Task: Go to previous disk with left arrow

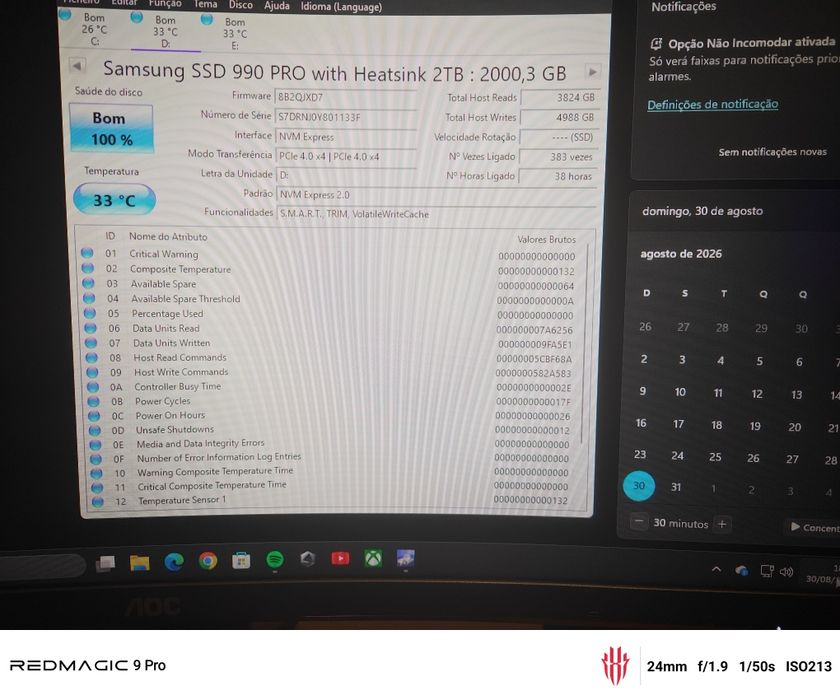Action: coord(77,66)
